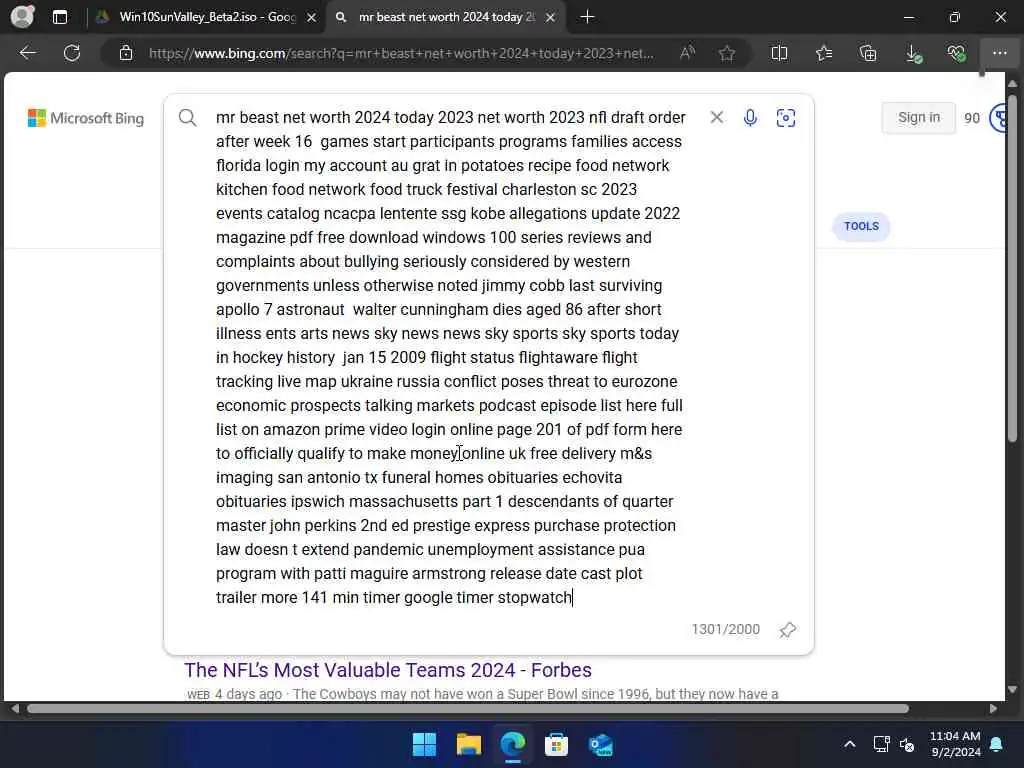
Task: Start voice search with microphone
Action: [750, 118]
